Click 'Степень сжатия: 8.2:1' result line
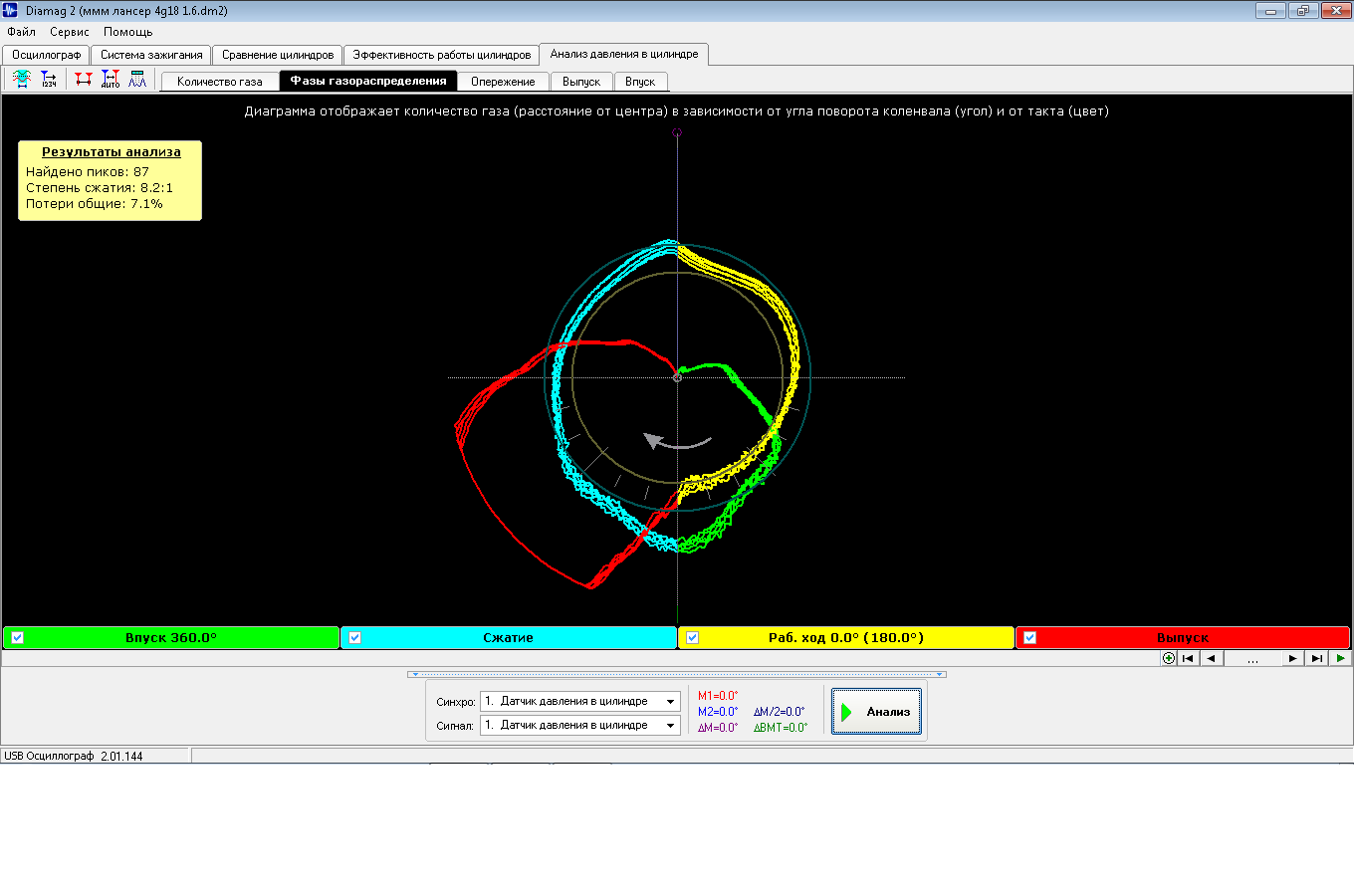This screenshot has width=1354, height=896. (x=100, y=188)
